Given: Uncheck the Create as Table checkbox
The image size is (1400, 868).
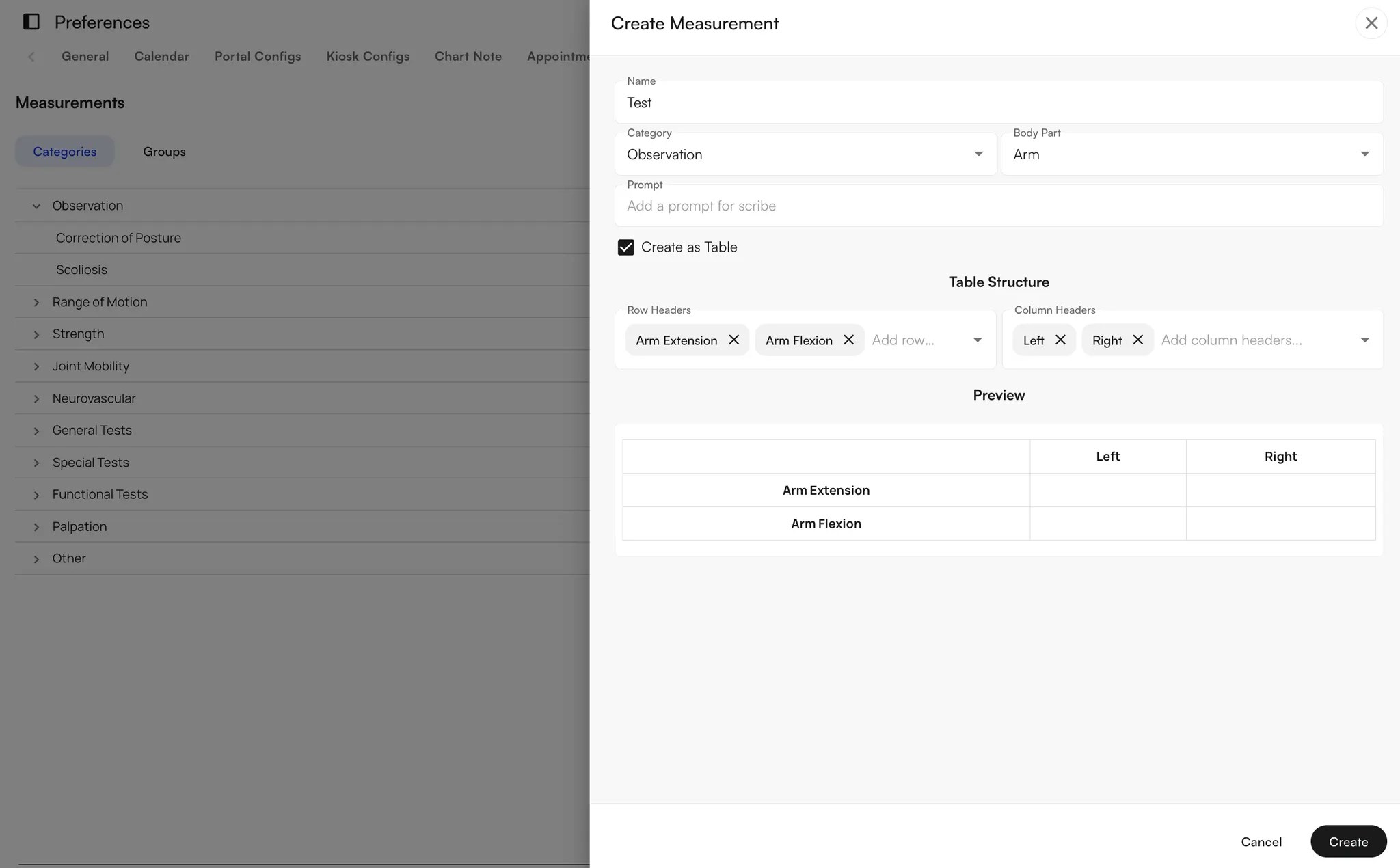Looking at the screenshot, I should click(625, 247).
